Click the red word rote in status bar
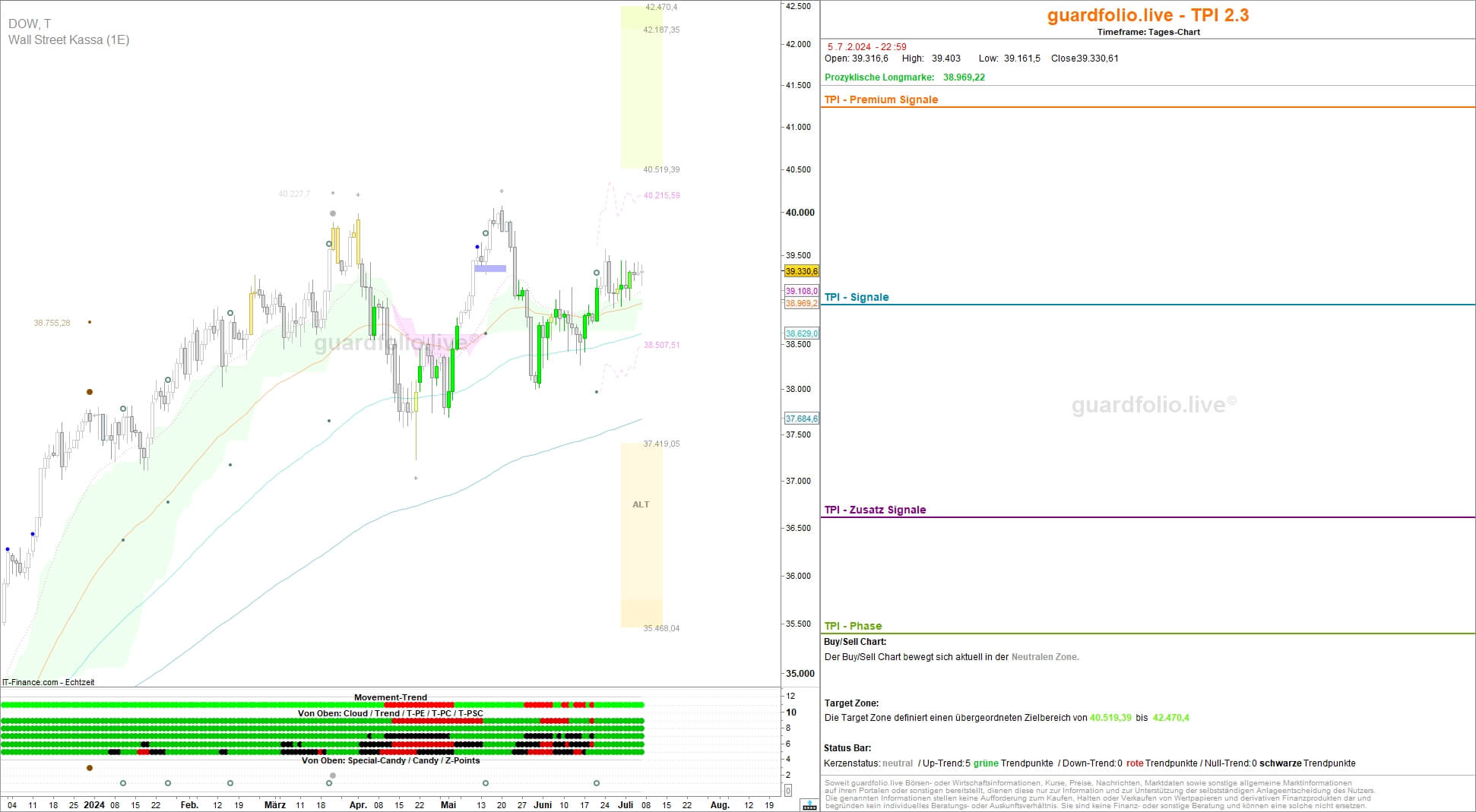The image size is (1476, 812). [x=1135, y=763]
